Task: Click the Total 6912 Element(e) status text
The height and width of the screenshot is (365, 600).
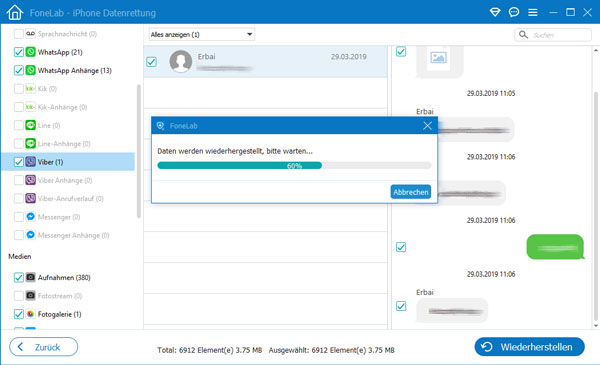Action: 210,350
